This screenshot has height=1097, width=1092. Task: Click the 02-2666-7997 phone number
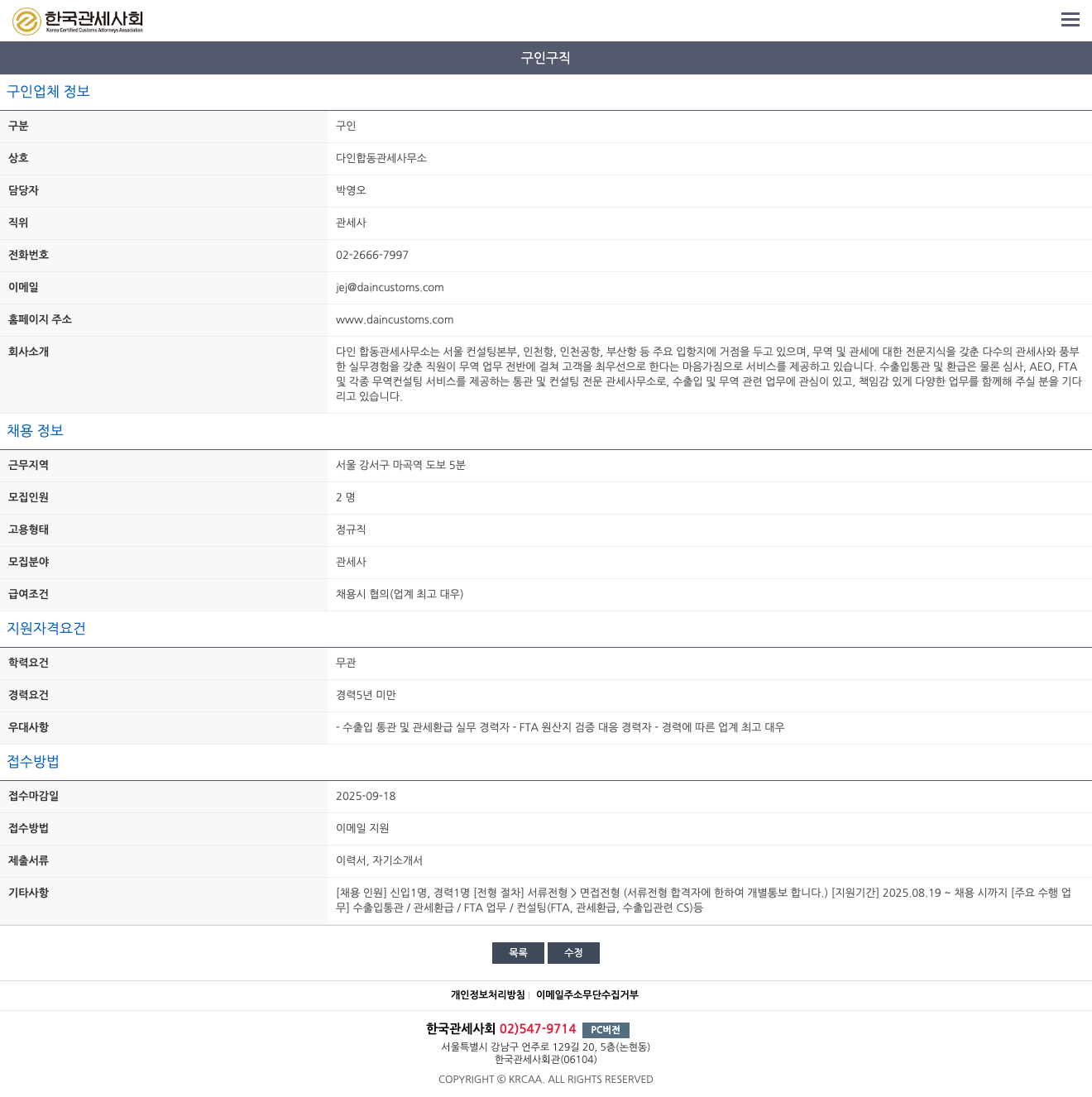[372, 256]
